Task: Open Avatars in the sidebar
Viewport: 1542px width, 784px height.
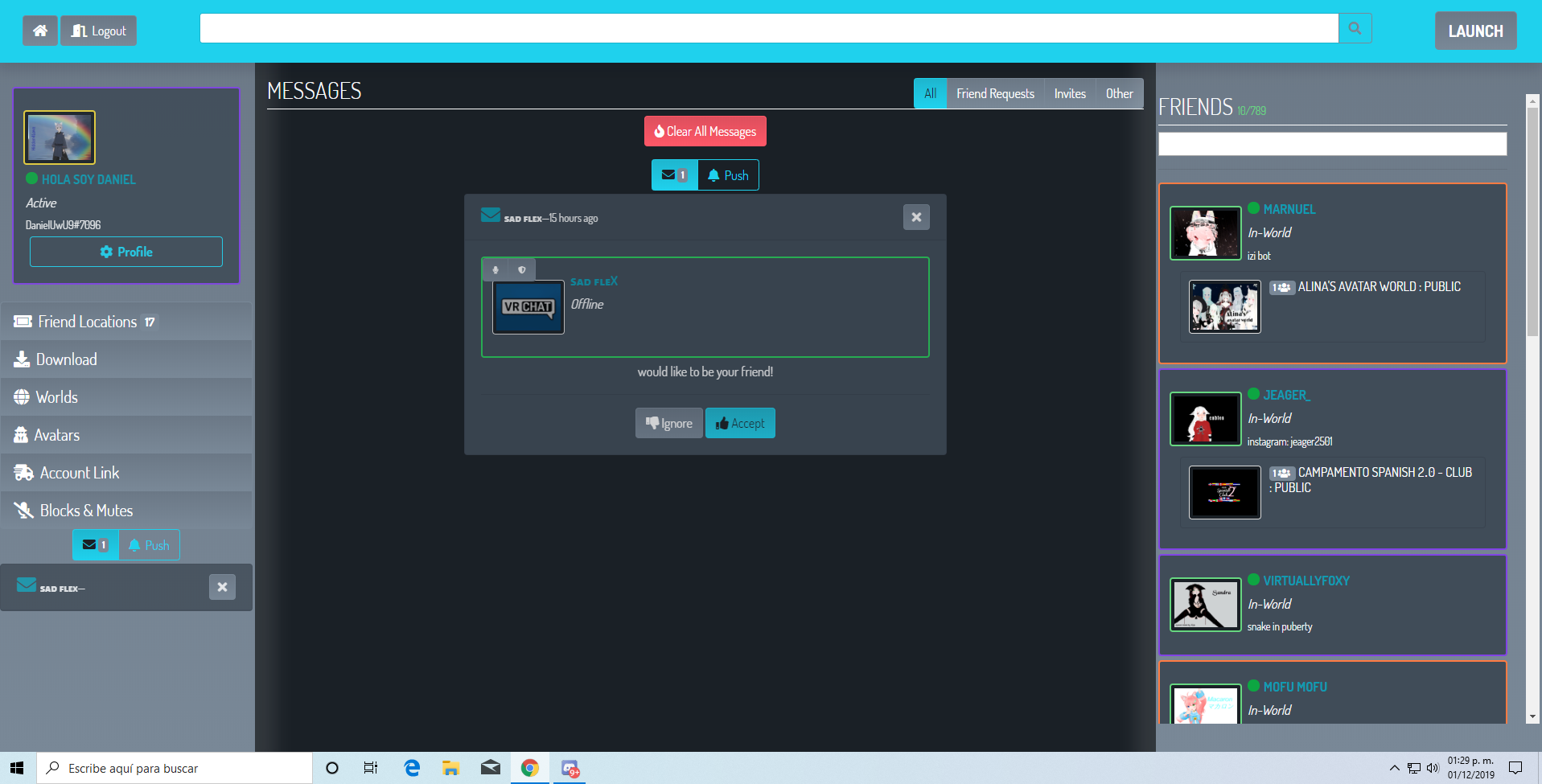Action: pos(126,435)
